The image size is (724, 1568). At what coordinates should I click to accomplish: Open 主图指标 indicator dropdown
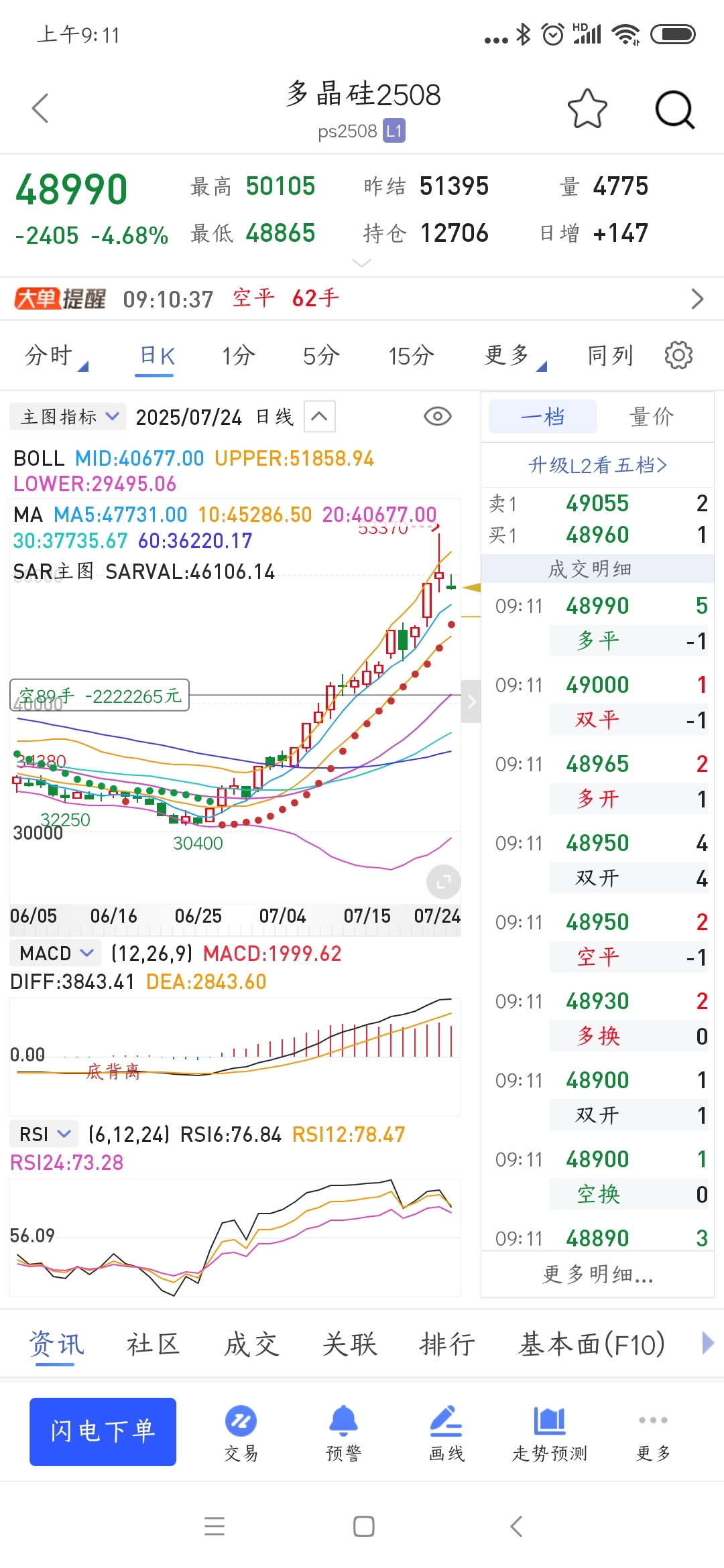coord(67,417)
